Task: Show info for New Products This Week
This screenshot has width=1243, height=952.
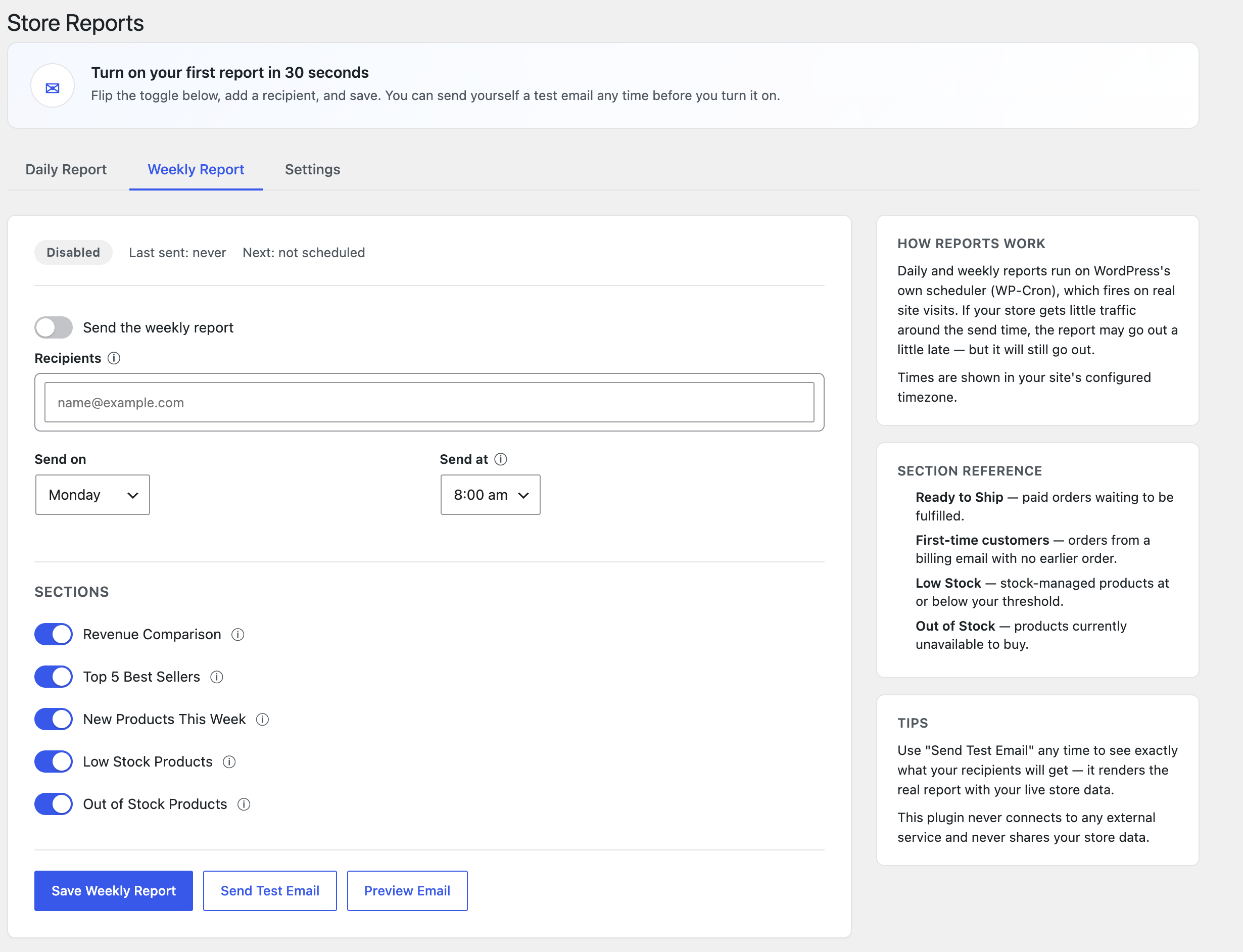Action: (x=262, y=720)
